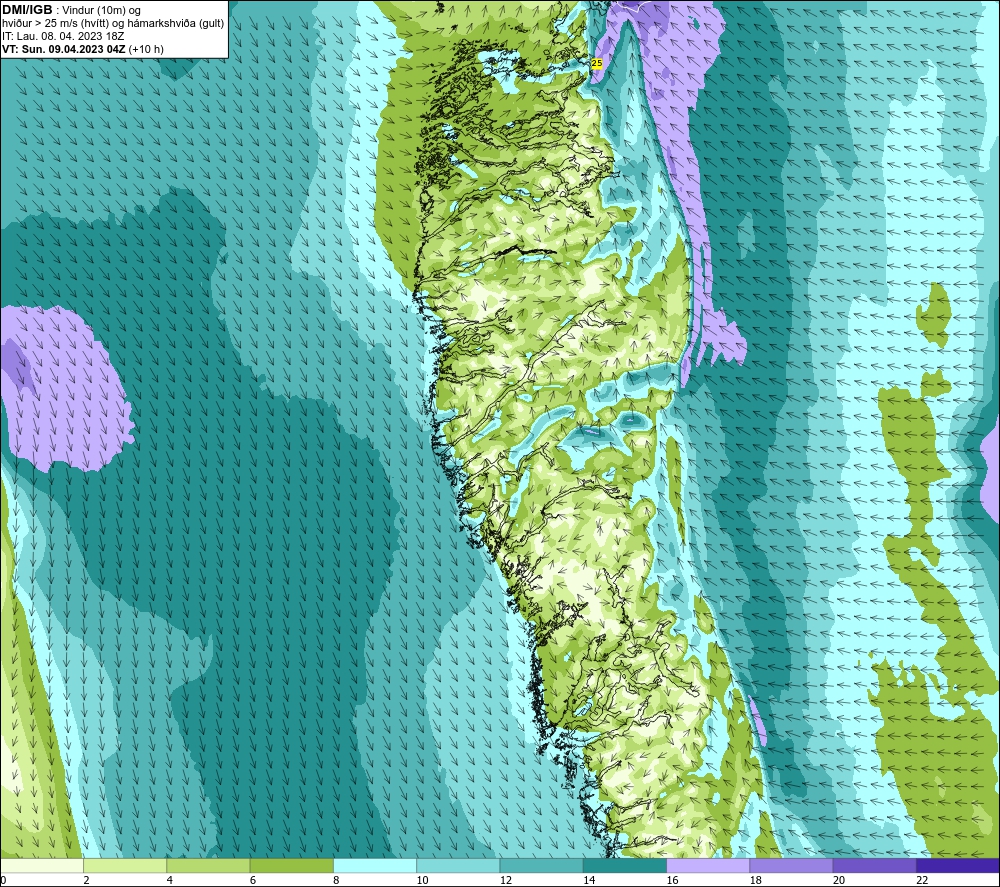Select the 18-20 m/s purple legend swatch
The image size is (1000, 887).
pyautogui.click(x=791, y=866)
